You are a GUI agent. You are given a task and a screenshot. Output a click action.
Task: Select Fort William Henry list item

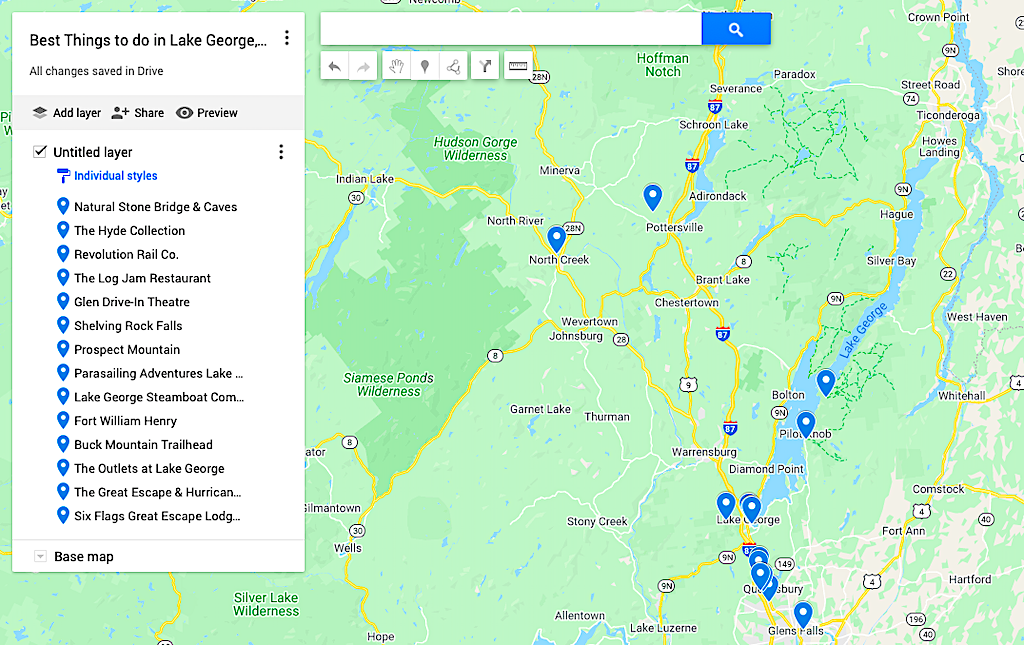click(158, 421)
